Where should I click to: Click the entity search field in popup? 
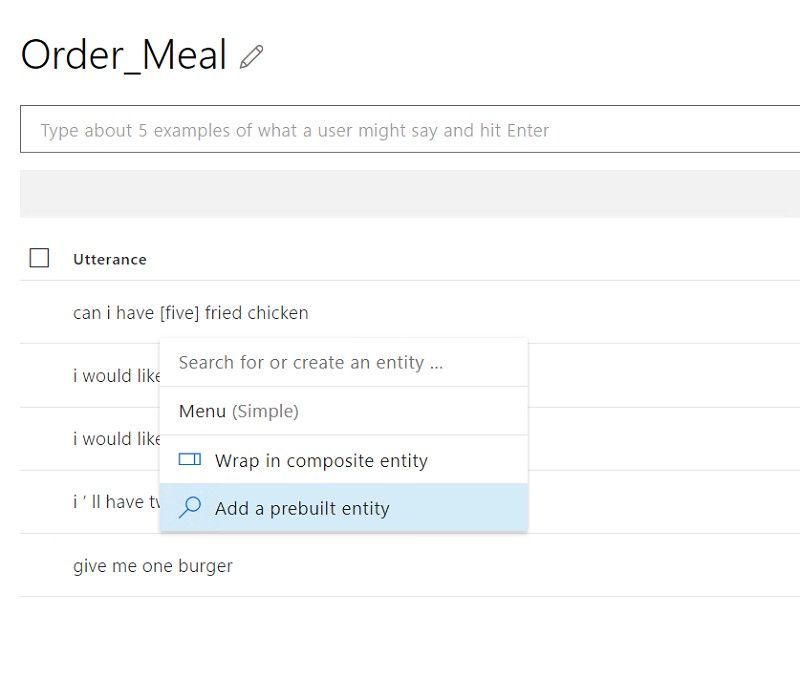click(343, 362)
